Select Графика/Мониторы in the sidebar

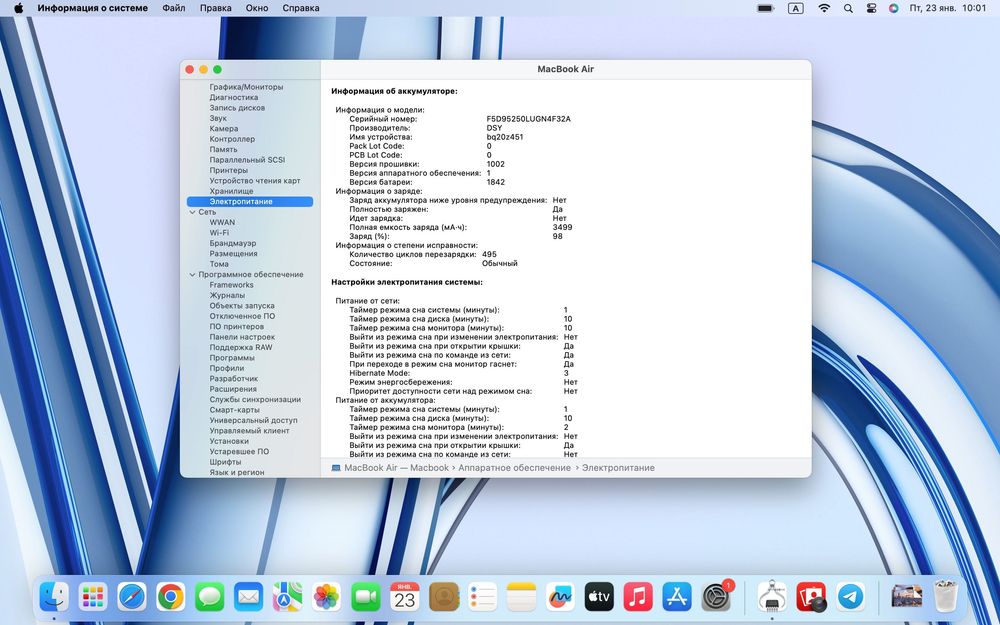point(246,87)
